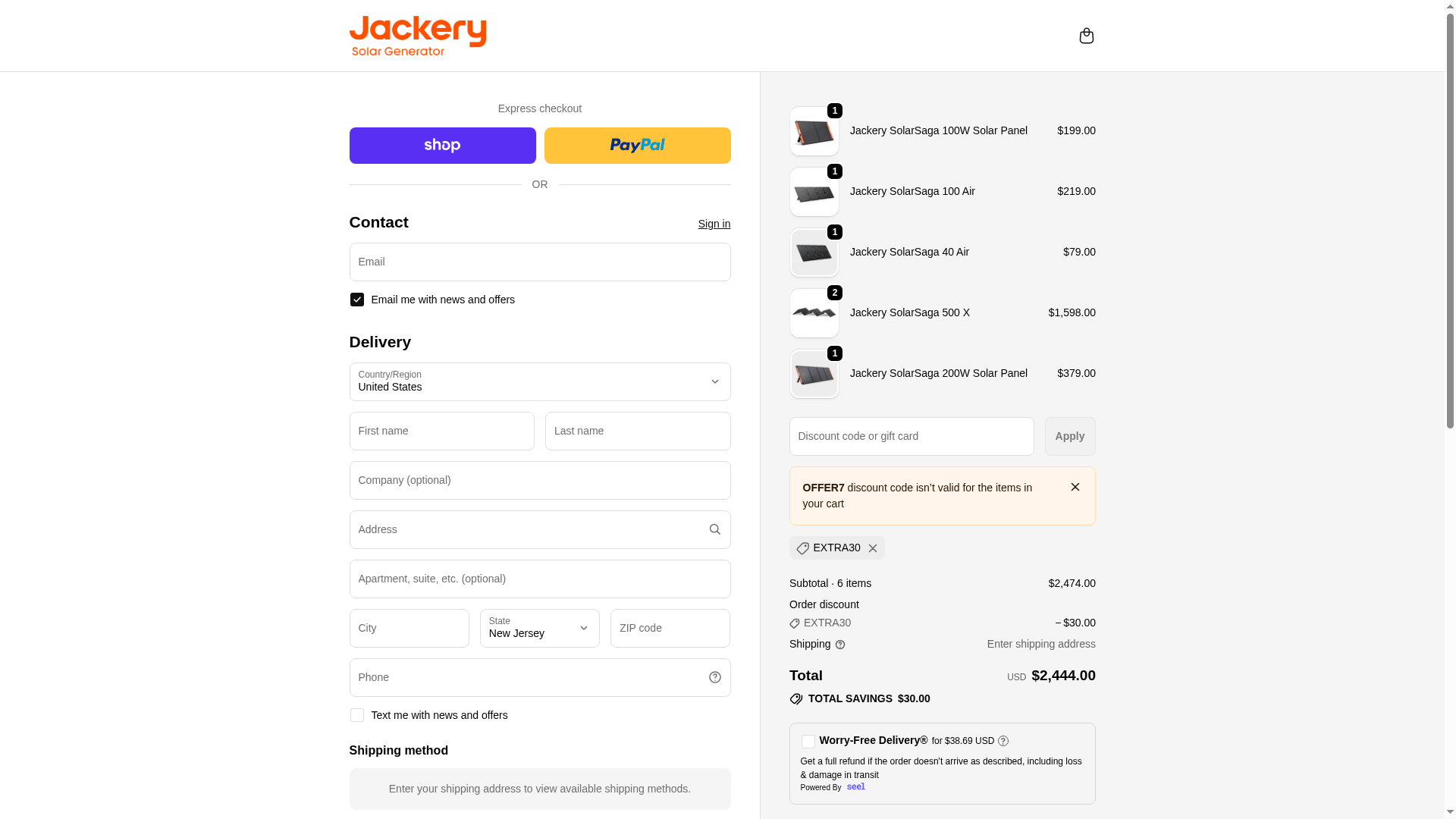Expand the State dropdown showing New Jersey
This screenshot has width=1456, height=819.
(x=540, y=628)
